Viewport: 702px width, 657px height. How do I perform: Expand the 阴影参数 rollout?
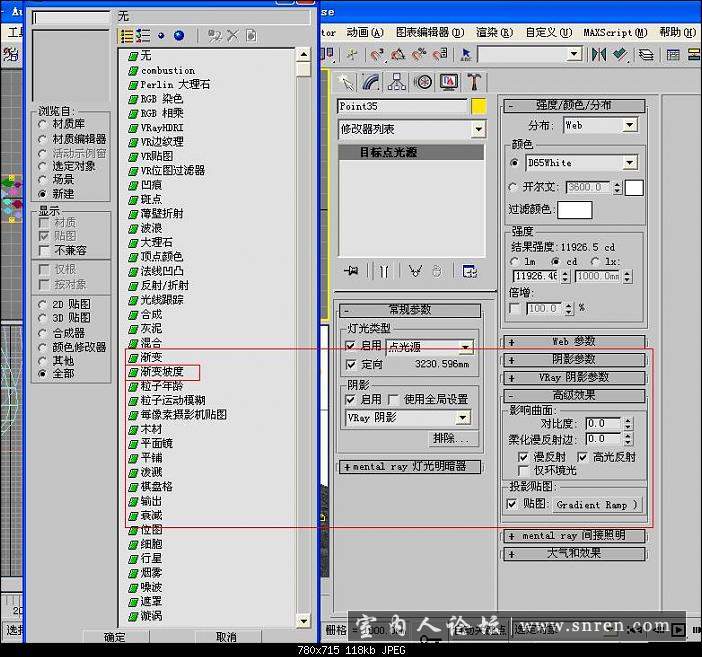[x=574, y=360]
